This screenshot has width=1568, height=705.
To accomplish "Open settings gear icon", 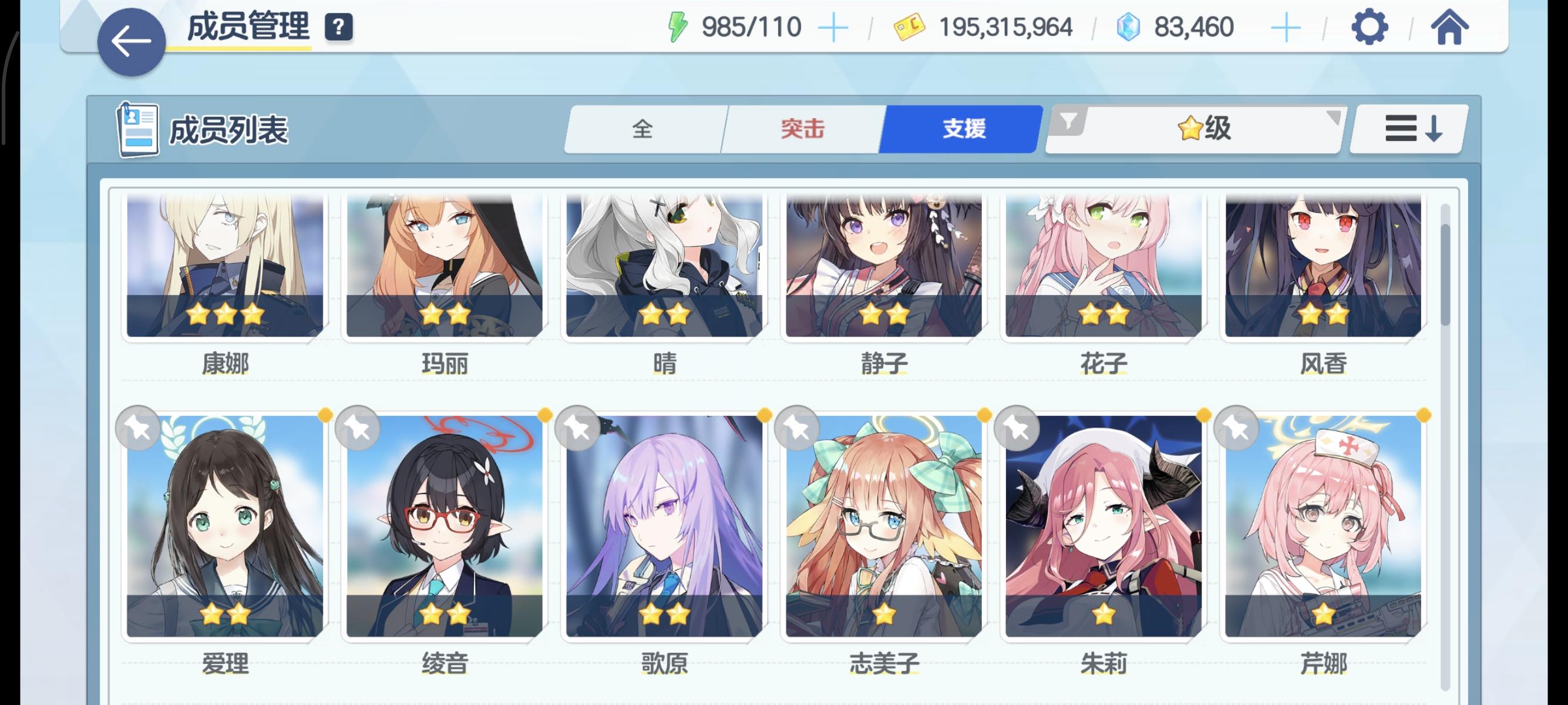I will pyautogui.click(x=1369, y=27).
